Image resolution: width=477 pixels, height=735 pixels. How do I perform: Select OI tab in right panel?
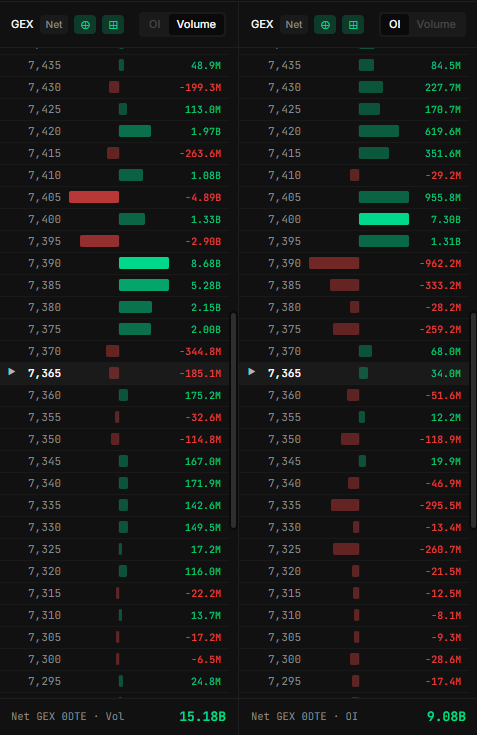click(395, 24)
